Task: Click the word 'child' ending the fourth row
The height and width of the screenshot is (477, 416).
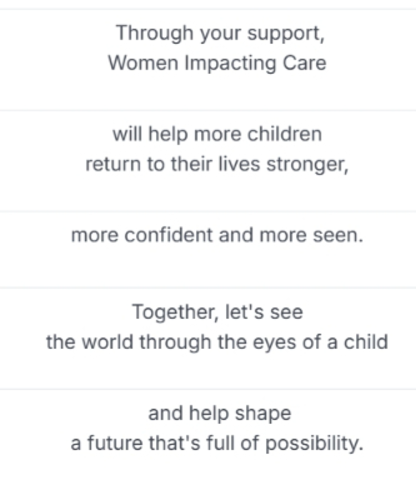Action: click(x=366, y=342)
